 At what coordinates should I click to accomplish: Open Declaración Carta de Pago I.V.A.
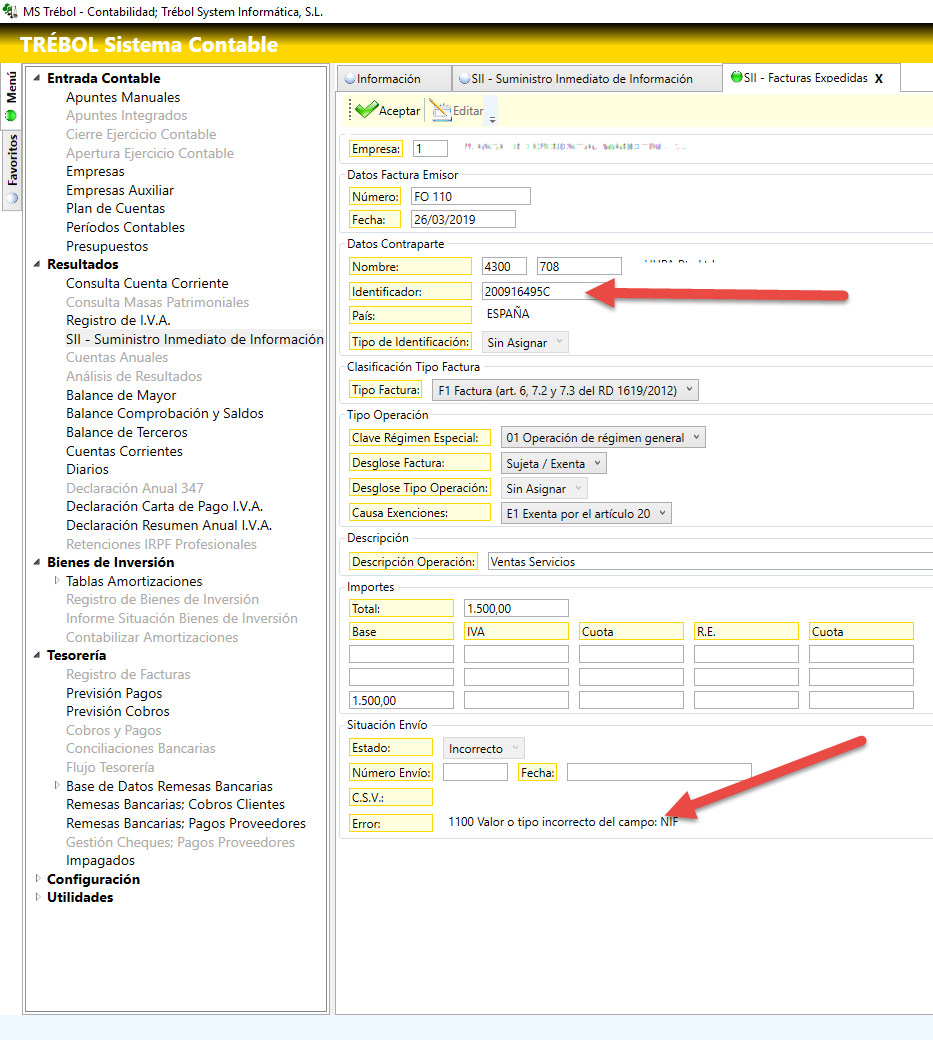tap(164, 507)
